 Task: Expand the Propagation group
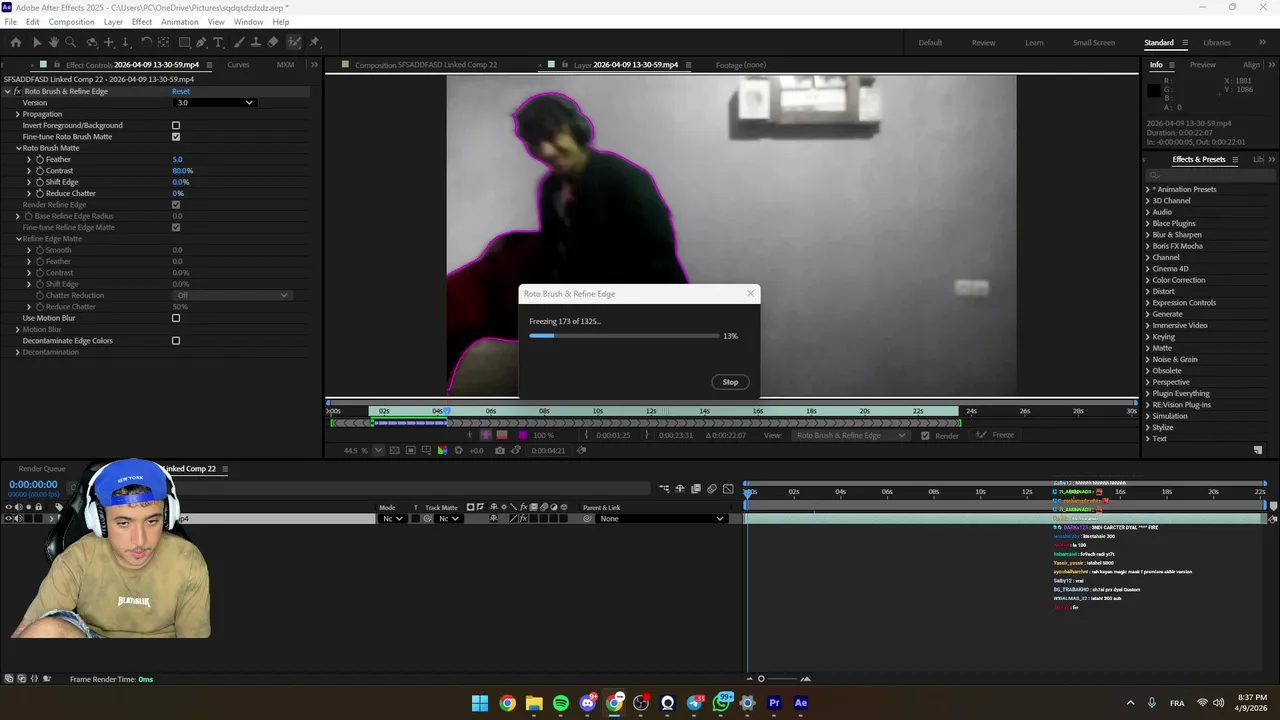point(17,114)
